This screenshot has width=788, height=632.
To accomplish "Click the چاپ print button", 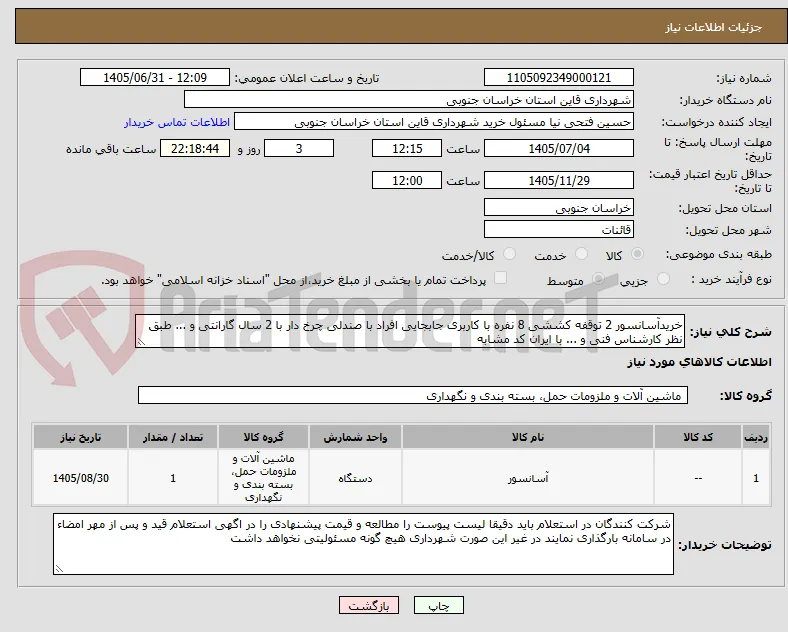I will click(x=439, y=605).
